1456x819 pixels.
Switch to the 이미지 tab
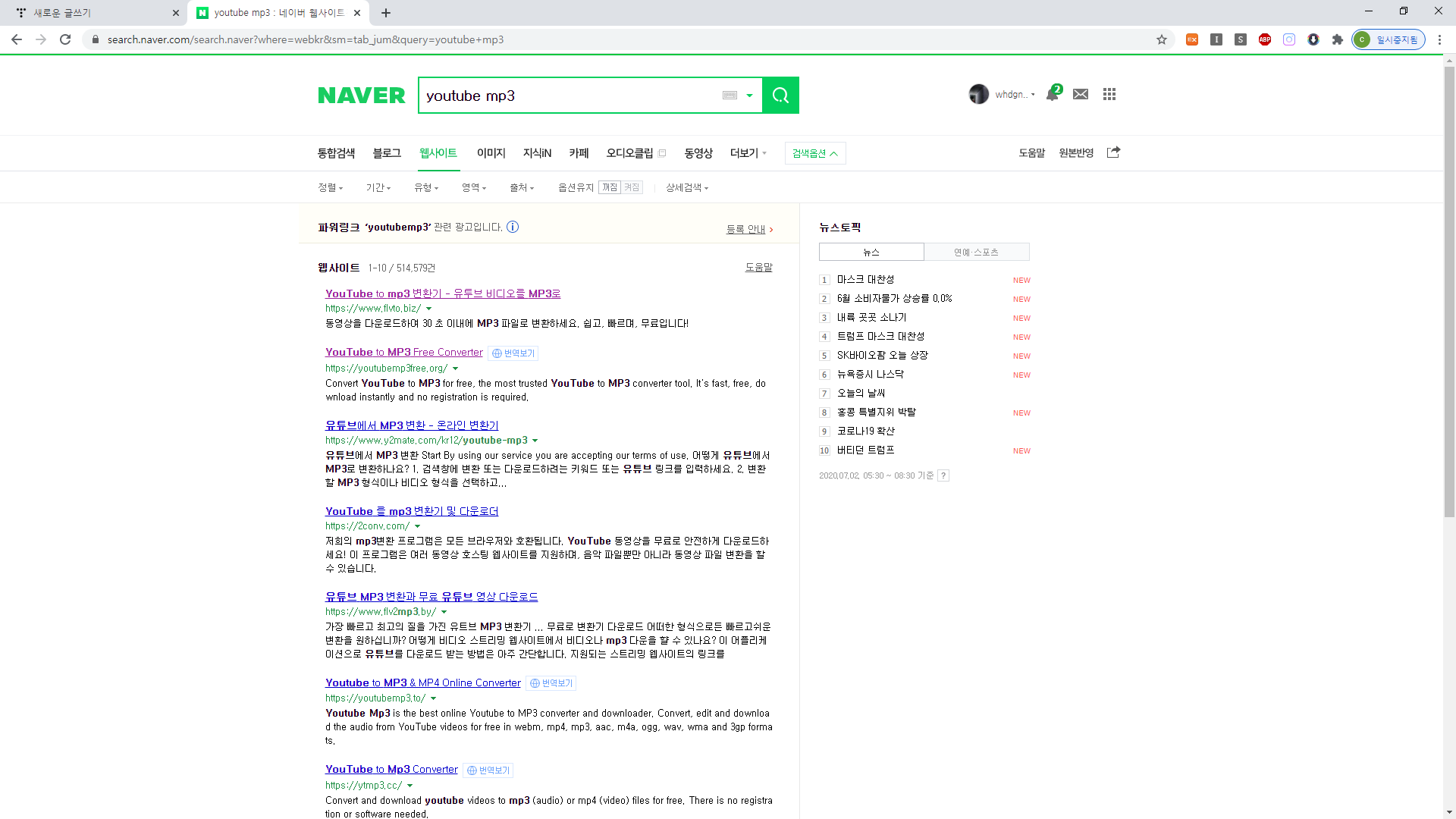[x=491, y=153]
